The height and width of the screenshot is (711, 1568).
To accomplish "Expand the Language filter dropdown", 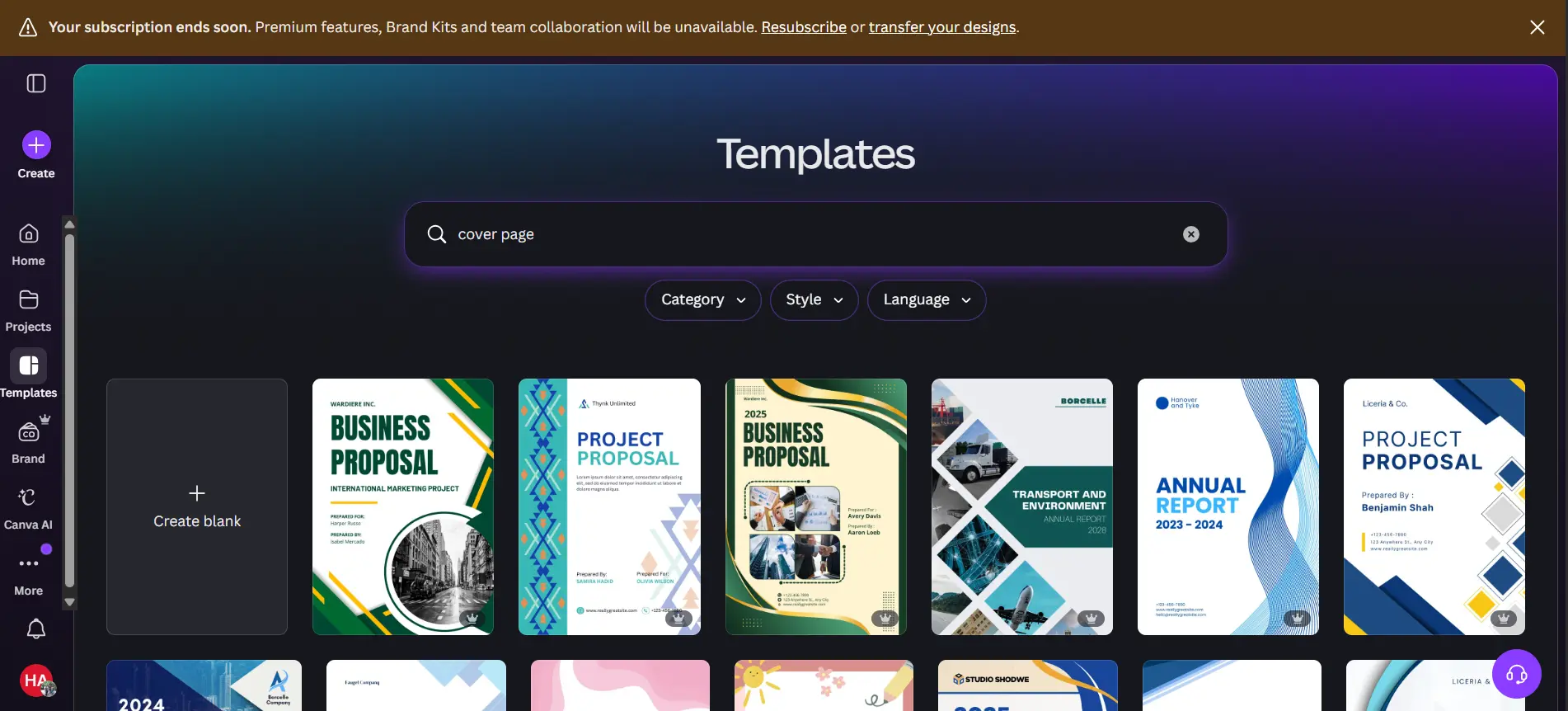I will [927, 299].
